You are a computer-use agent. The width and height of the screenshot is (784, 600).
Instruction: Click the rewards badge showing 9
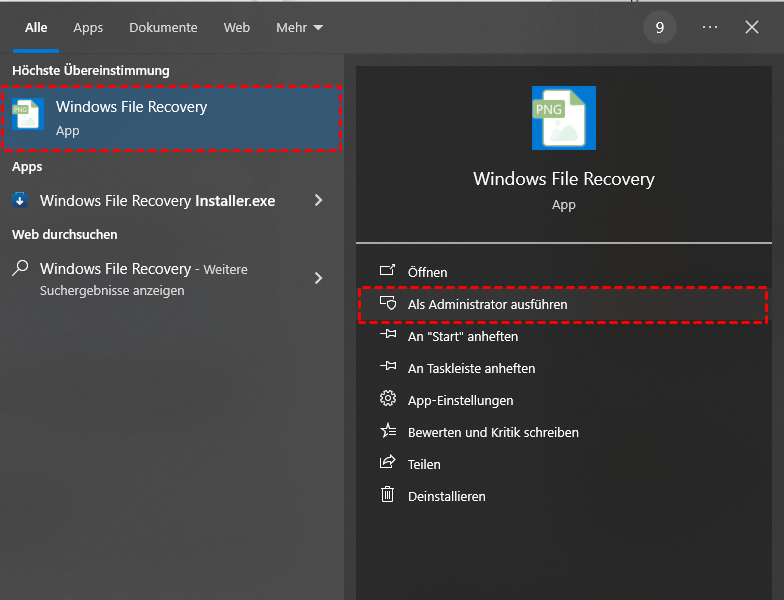pos(660,28)
